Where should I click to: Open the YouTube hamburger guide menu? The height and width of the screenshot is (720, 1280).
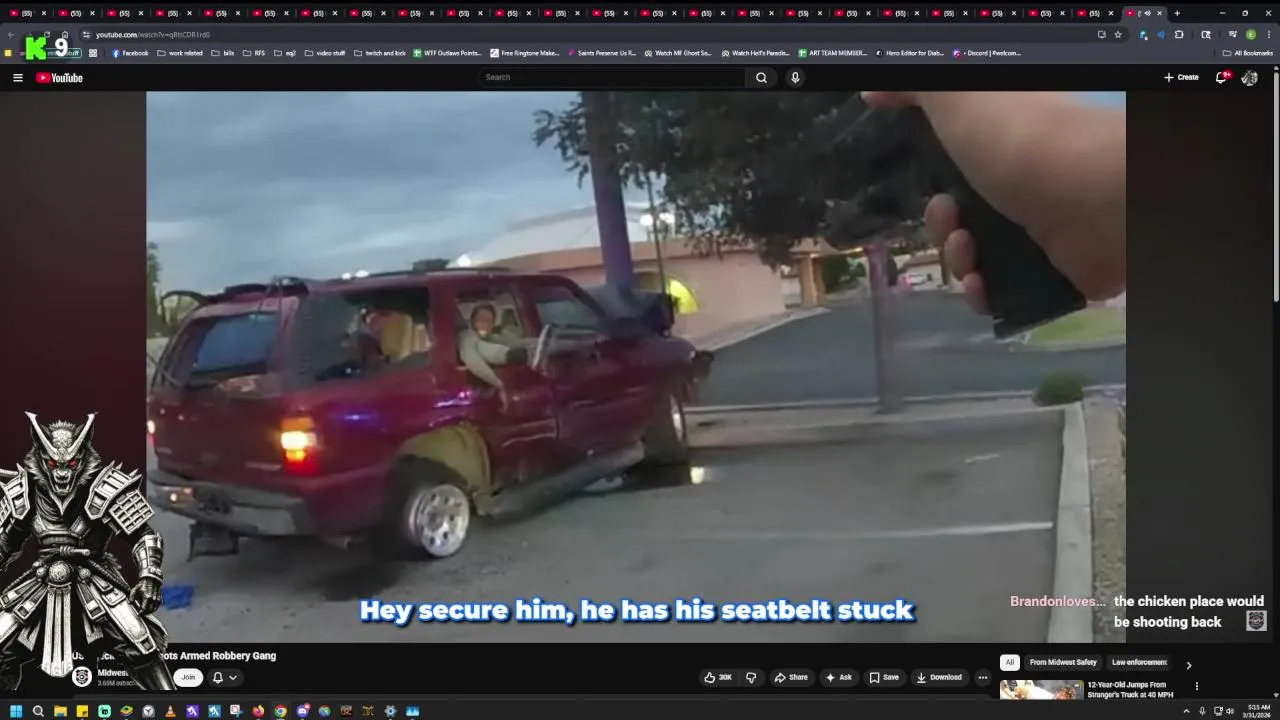(17, 77)
